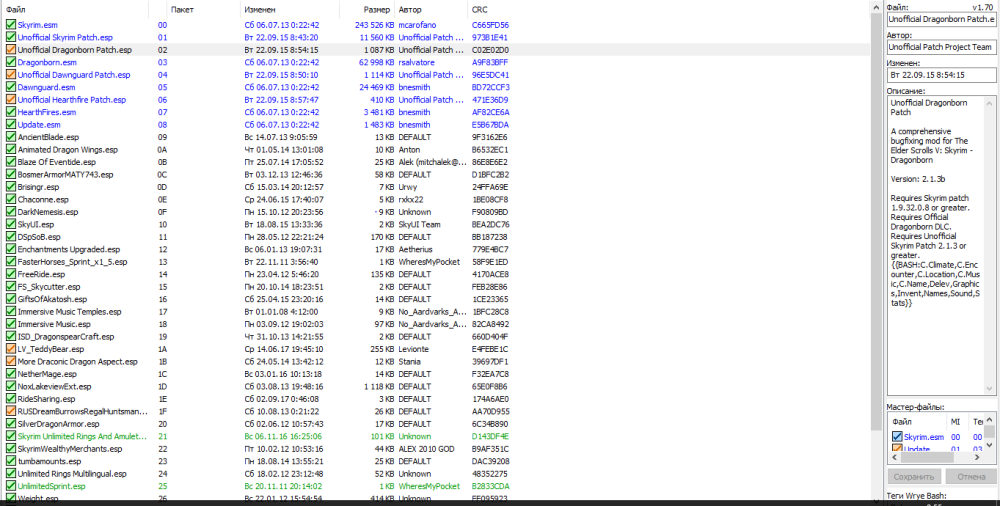Select Immersive Music Temples.esp file
1000x506 pixels.
pos(70,311)
